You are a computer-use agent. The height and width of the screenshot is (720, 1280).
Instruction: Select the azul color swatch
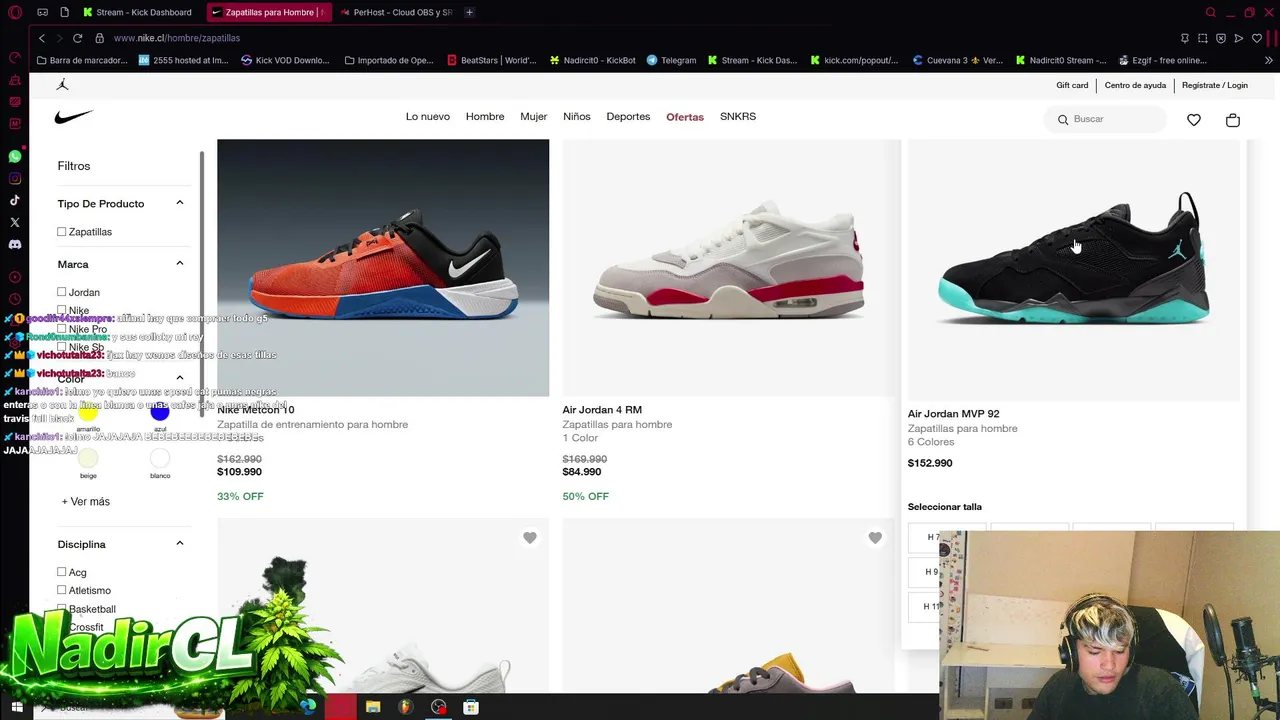pyautogui.click(x=160, y=412)
